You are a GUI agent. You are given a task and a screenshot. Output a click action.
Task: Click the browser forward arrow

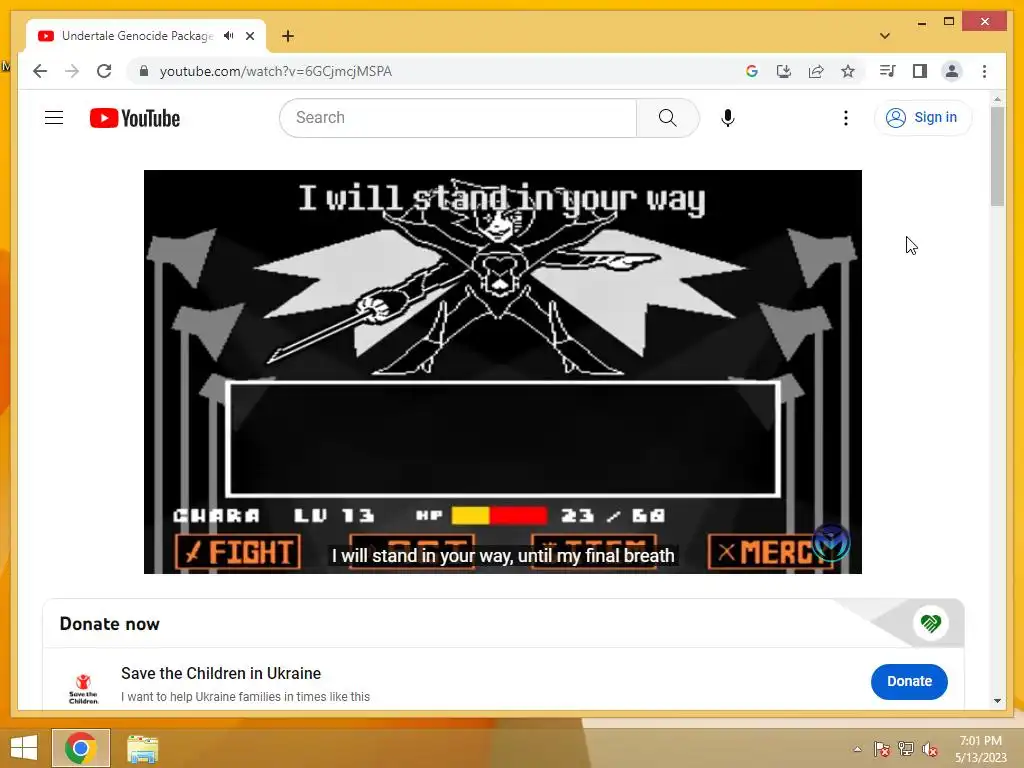coord(72,71)
